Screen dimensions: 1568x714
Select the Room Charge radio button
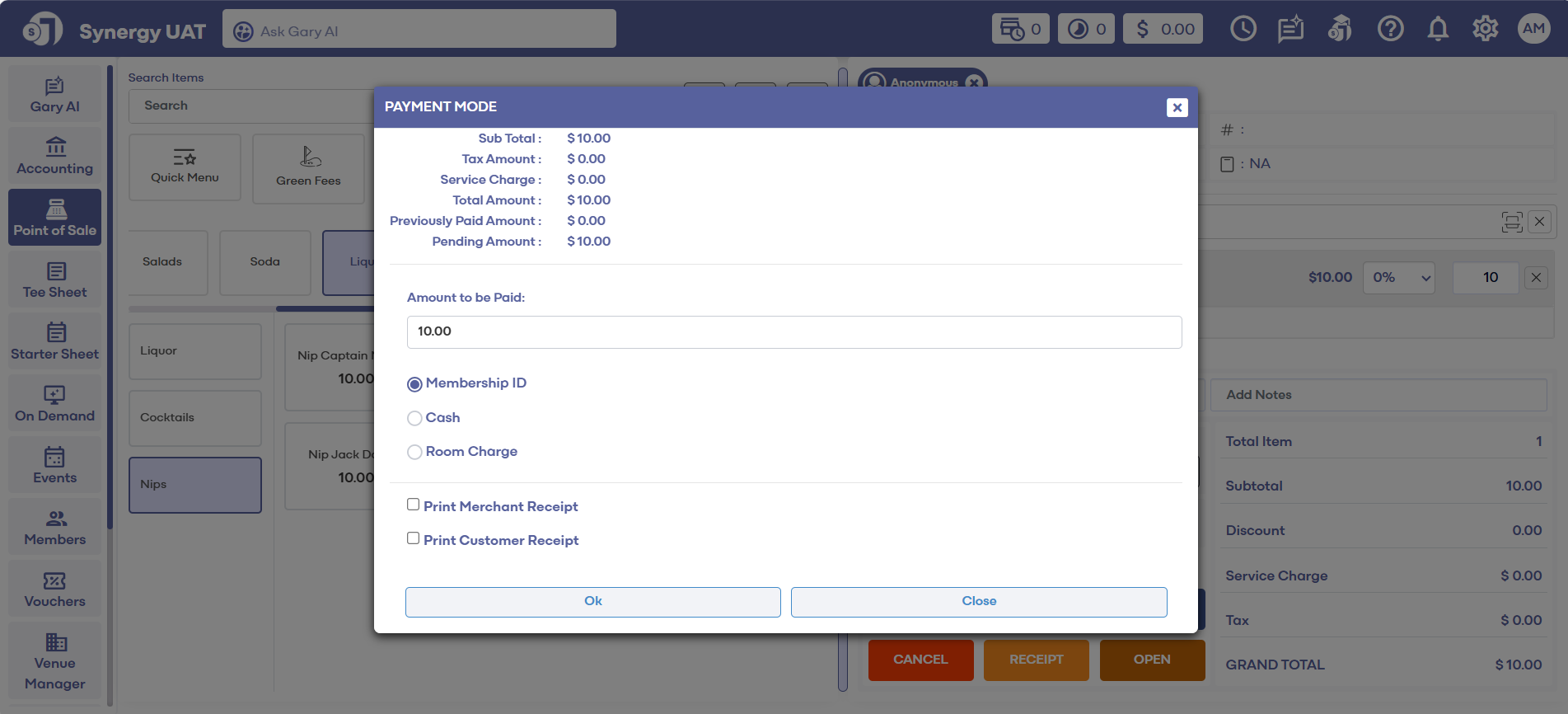point(414,452)
